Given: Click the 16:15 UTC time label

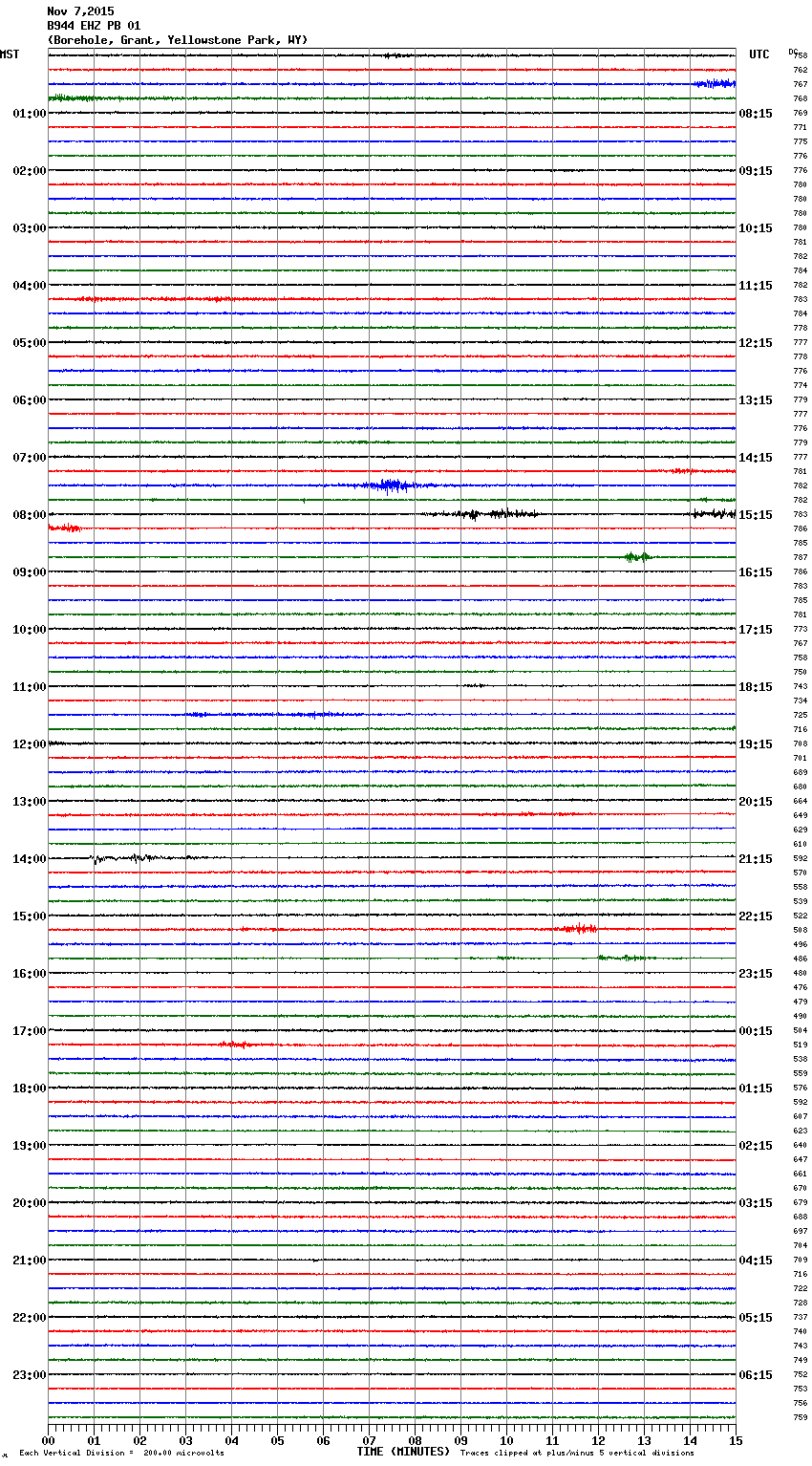Looking at the screenshot, I should pos(756,572).
